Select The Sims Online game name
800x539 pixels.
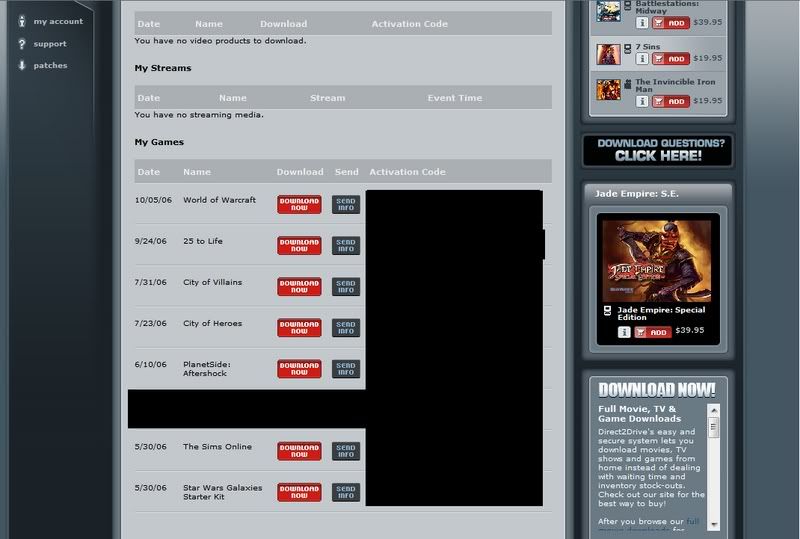[217, 447]
